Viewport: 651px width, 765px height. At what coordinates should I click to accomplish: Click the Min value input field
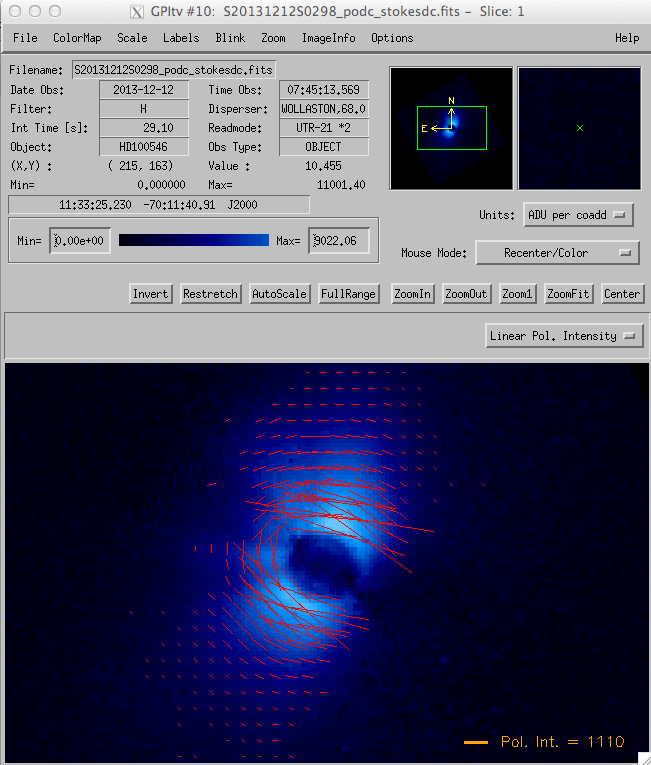click(80, 241)
